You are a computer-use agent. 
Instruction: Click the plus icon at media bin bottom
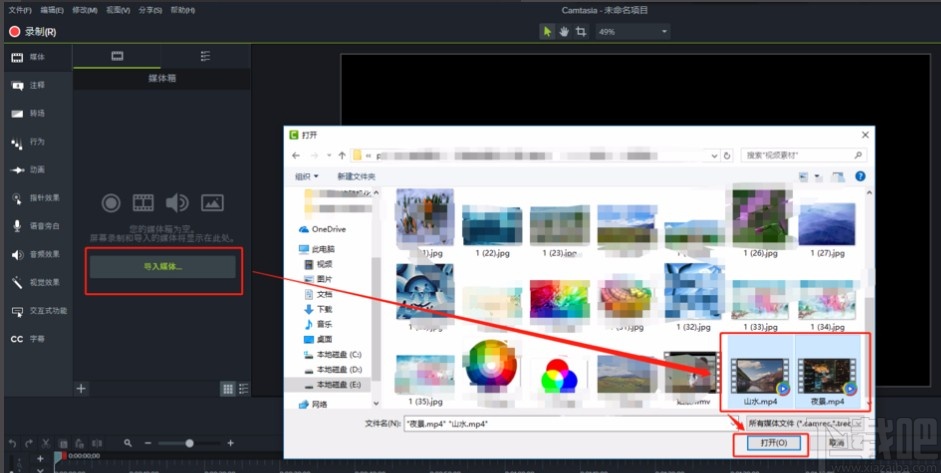[81, 388]
